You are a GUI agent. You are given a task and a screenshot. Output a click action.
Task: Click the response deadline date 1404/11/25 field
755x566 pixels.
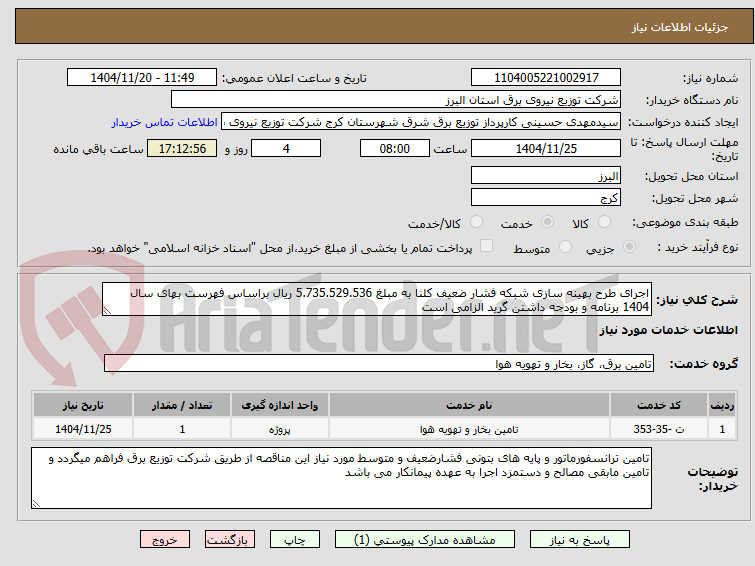[546, 148]
